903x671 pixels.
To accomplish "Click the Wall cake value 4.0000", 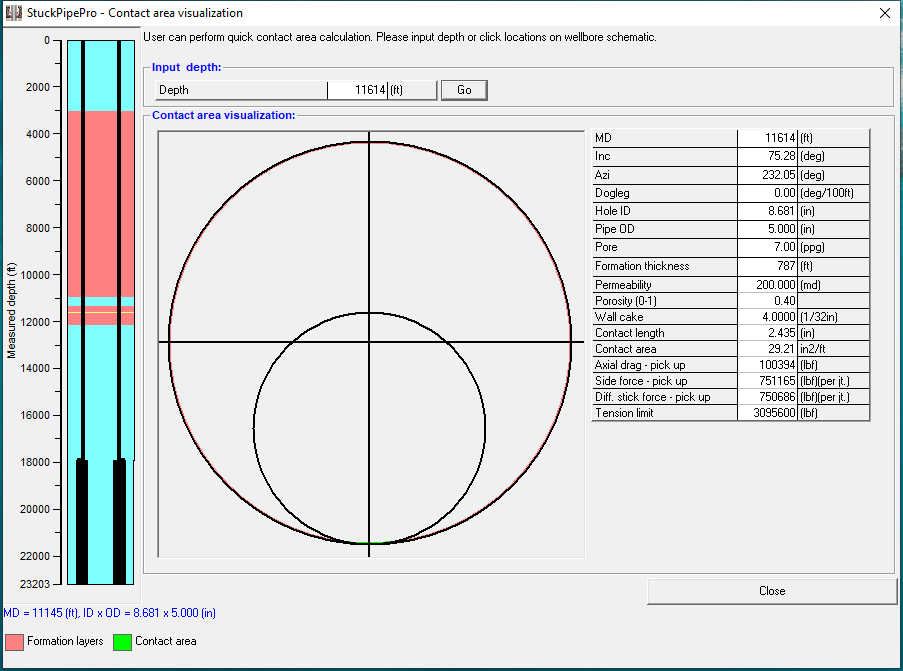I will (767, 316).
